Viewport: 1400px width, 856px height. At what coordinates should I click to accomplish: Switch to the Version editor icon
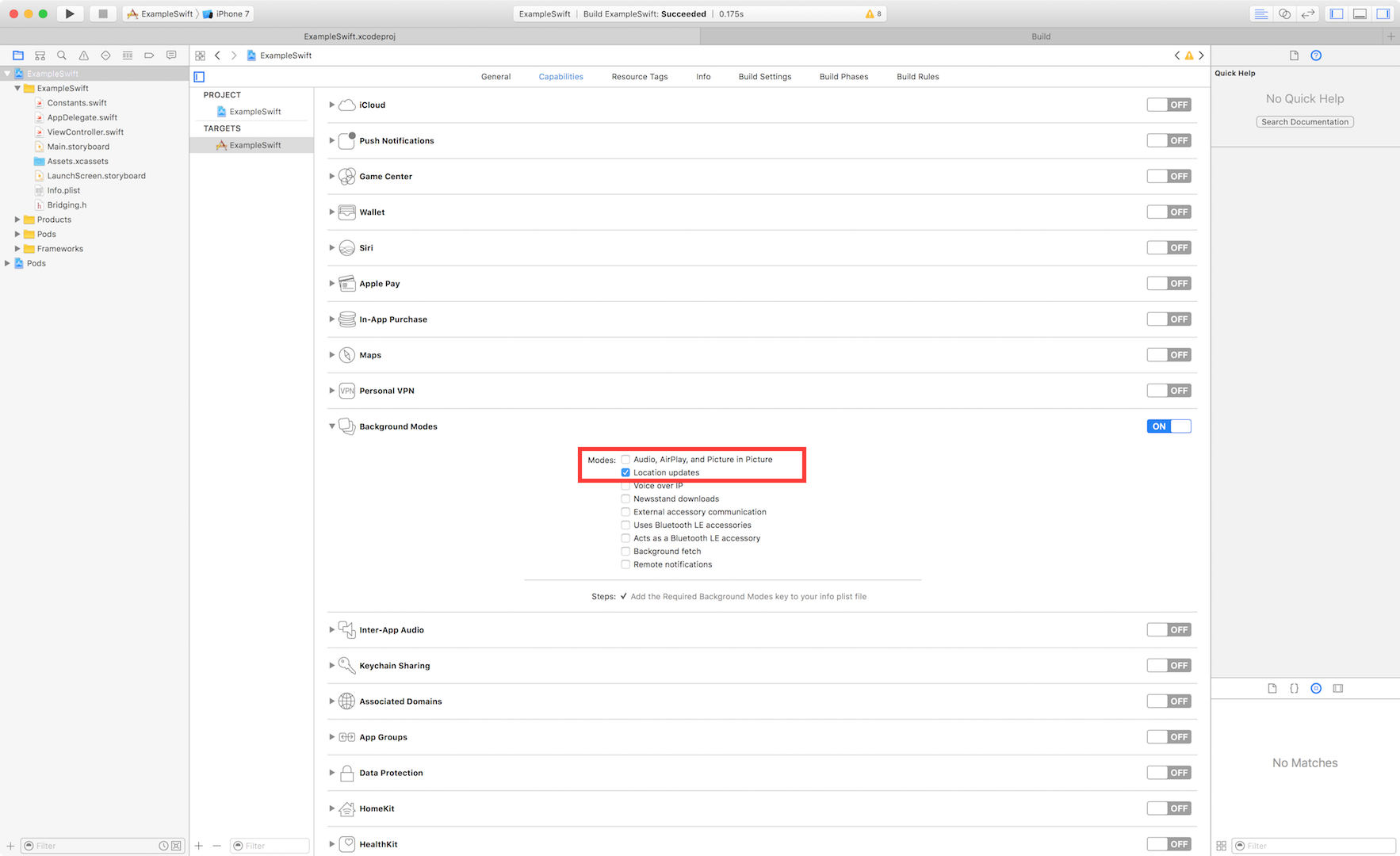click(1308, 13)
